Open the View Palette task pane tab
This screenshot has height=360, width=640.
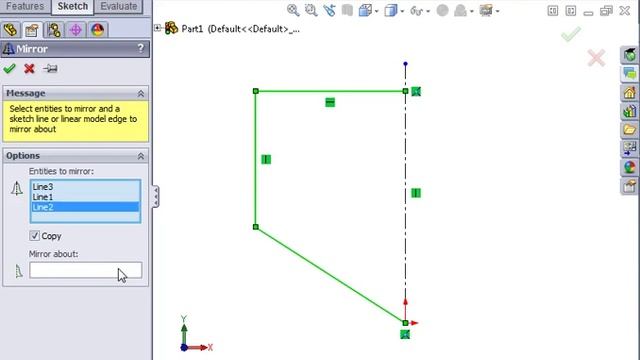pos(630,149)
